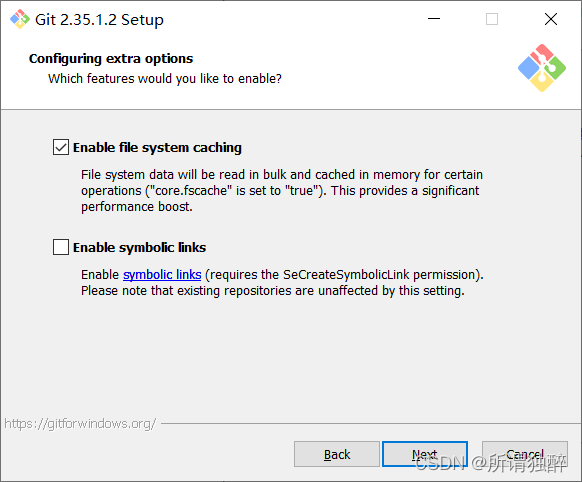Click the maximize window icon

tap(492, 19)
